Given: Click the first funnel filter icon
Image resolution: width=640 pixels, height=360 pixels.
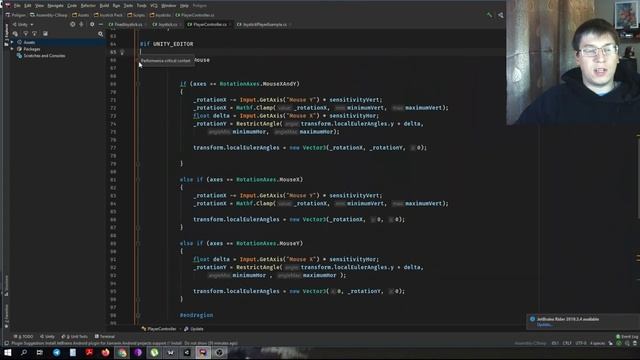Looking at the screenshot, I should 26,34.
